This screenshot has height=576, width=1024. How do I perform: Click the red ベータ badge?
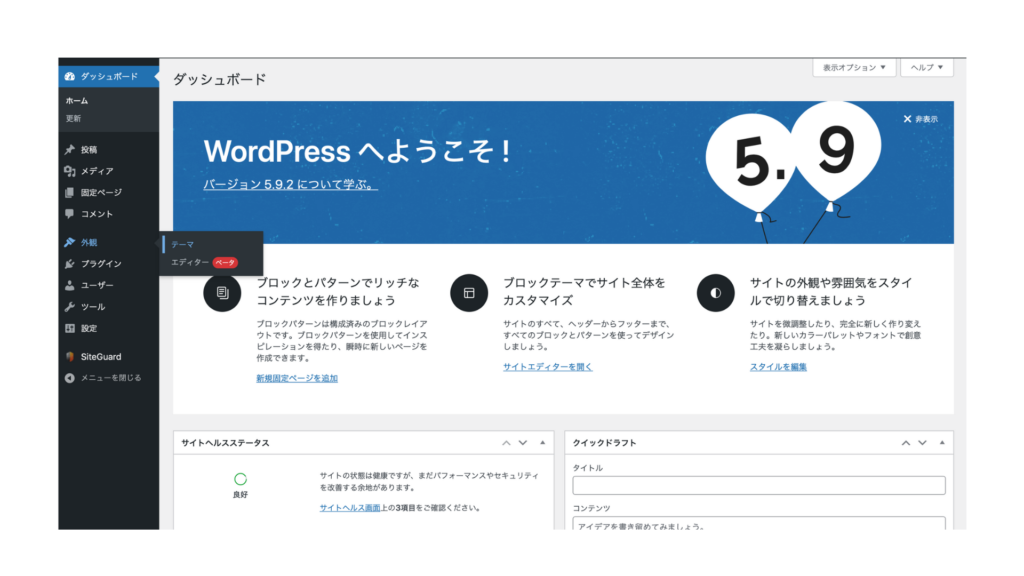[225, 263]
